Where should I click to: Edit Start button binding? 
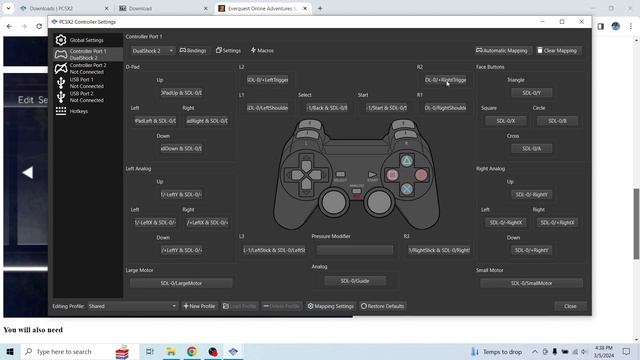[x=386, y=108]
